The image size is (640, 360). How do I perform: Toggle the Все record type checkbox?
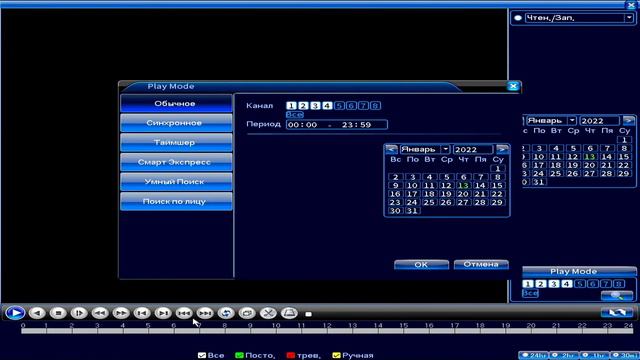(x=202, y=356)
